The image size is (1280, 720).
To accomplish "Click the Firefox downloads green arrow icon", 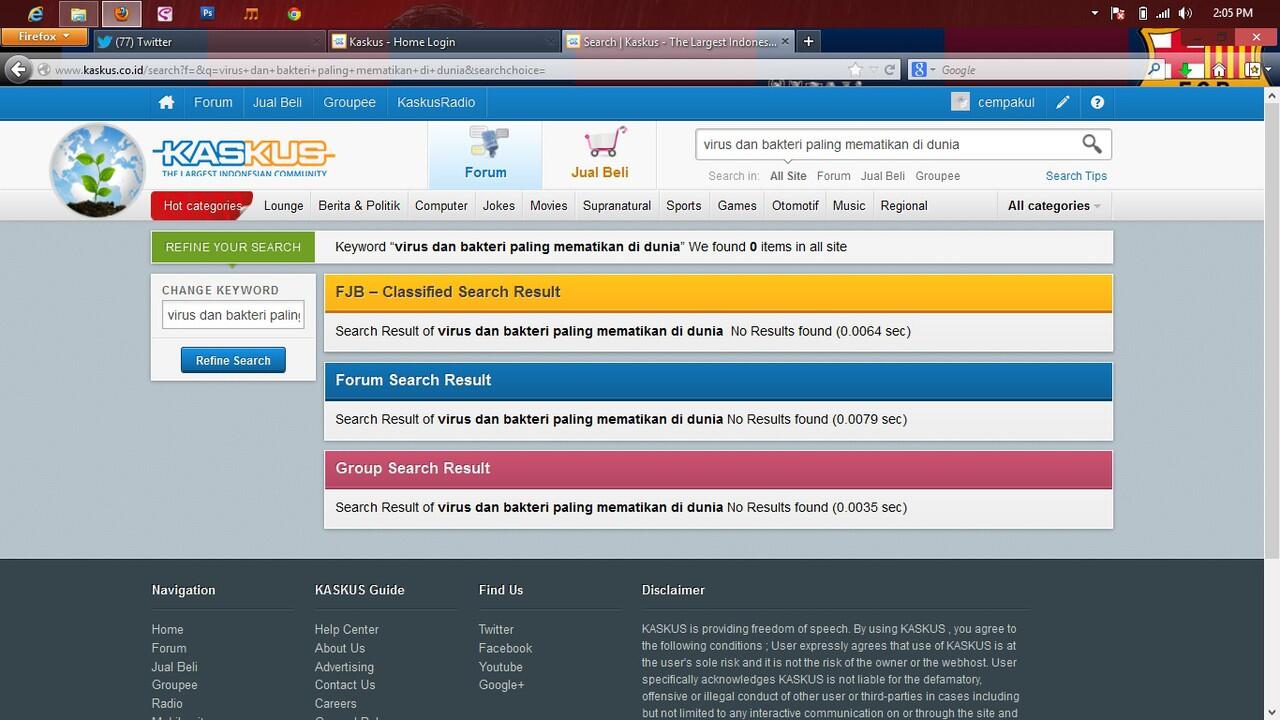I will point(1186,70).
